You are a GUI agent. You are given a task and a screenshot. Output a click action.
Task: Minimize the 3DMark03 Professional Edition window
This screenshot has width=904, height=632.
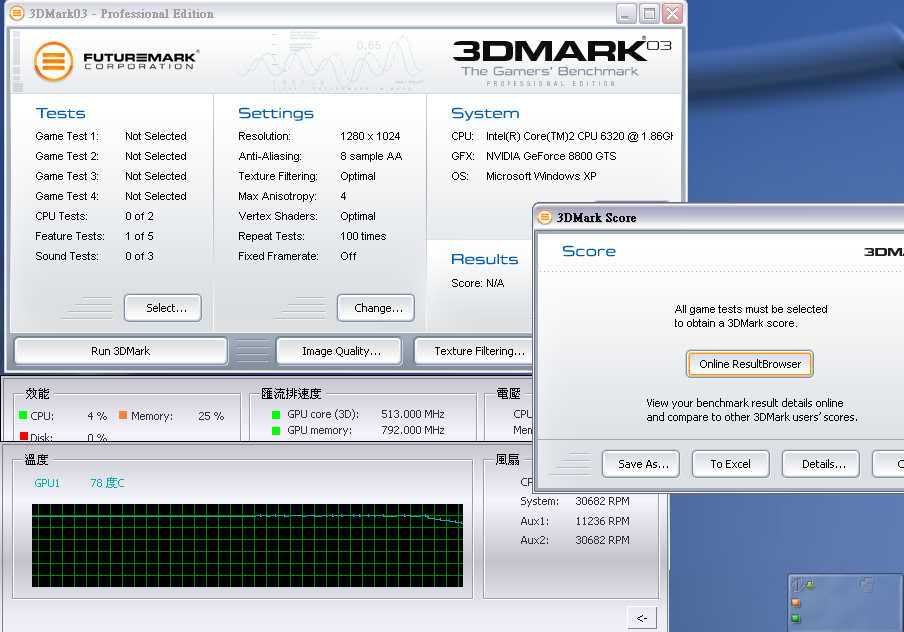(626, 13)
